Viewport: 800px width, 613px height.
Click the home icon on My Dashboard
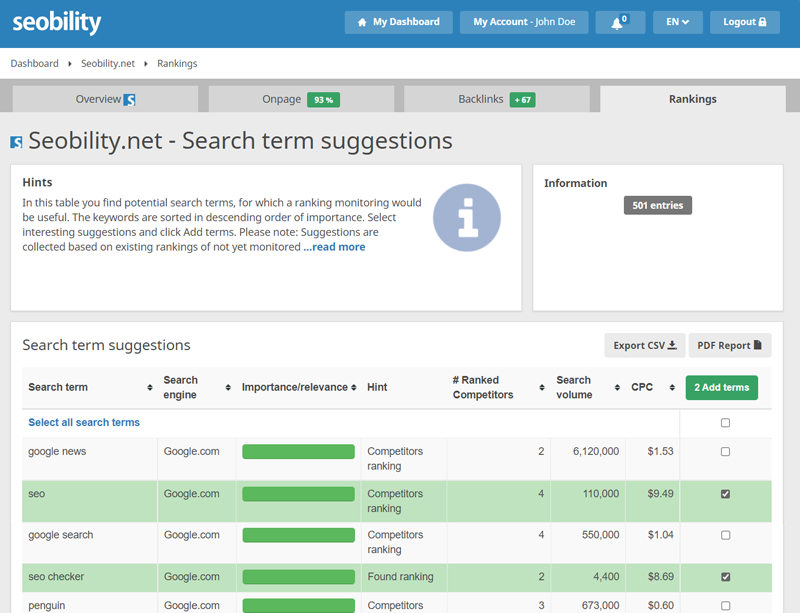[x=360, y=21]
